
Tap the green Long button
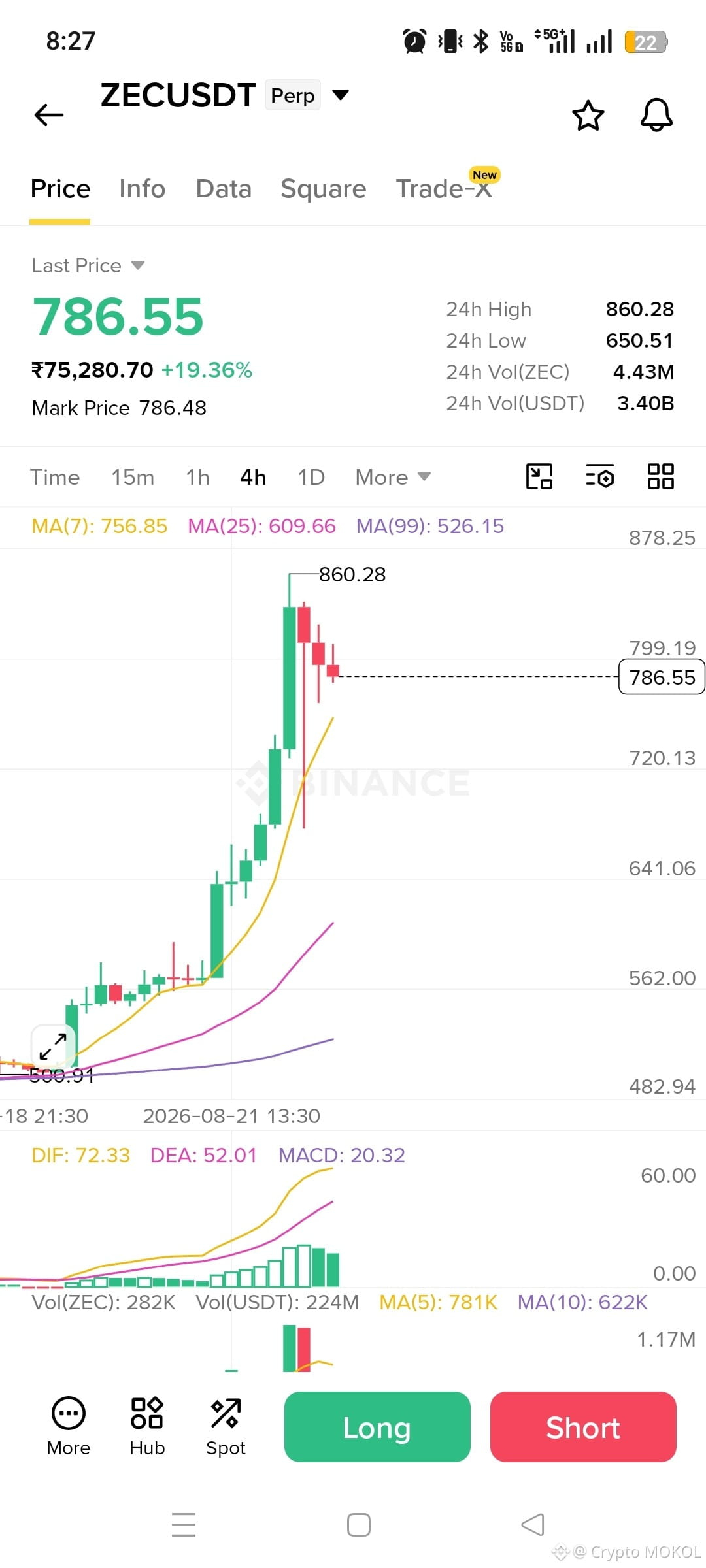[377, 1427]
